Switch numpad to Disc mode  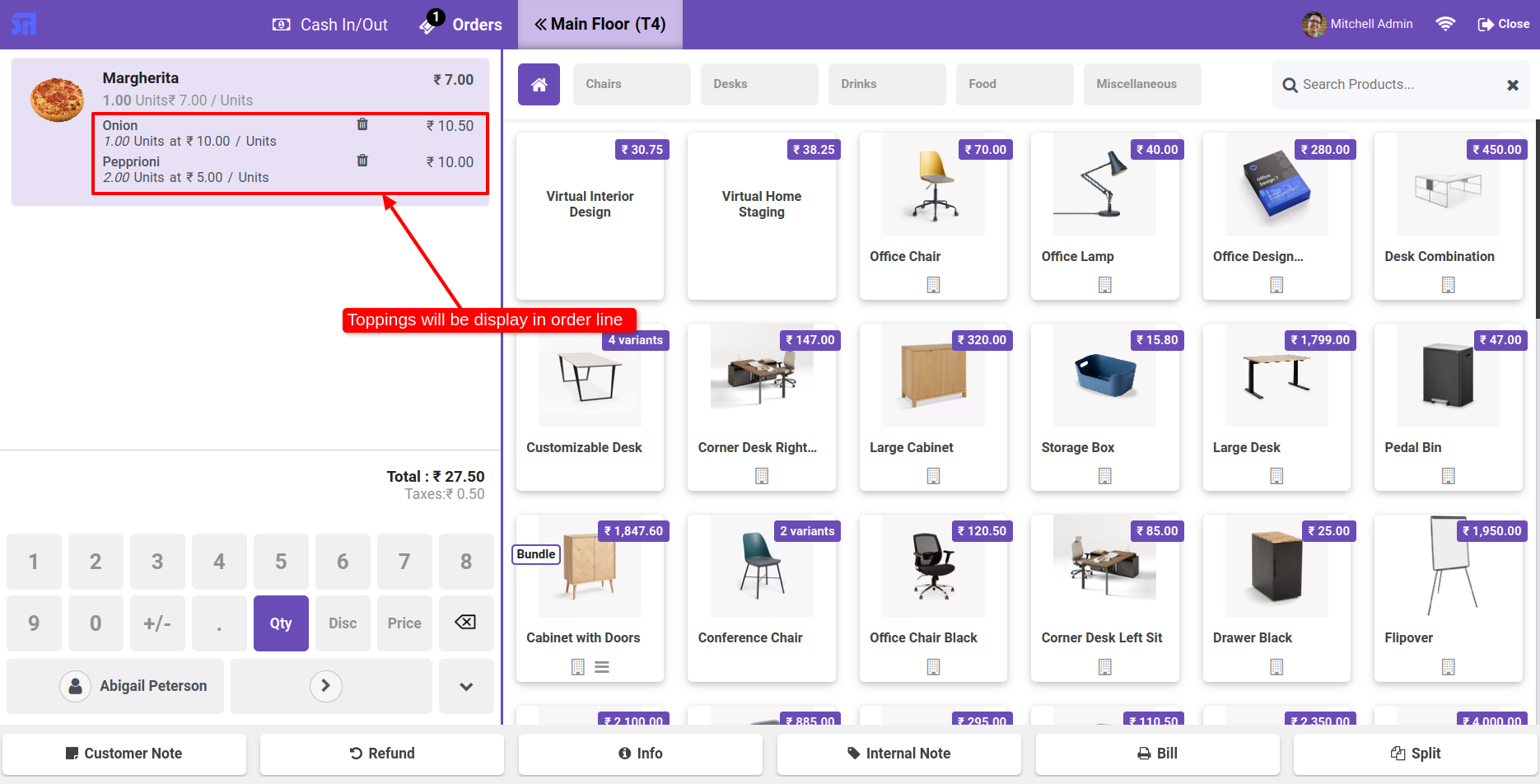point(343,623)
